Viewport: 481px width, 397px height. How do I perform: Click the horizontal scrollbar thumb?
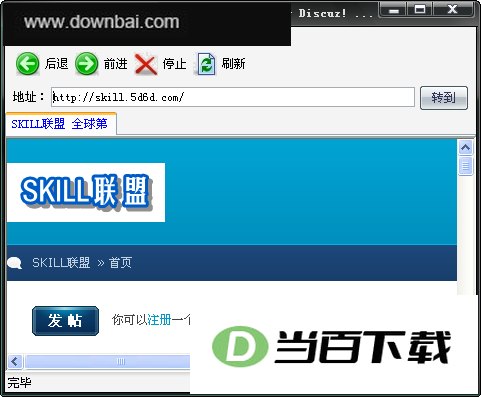(108, 361)
